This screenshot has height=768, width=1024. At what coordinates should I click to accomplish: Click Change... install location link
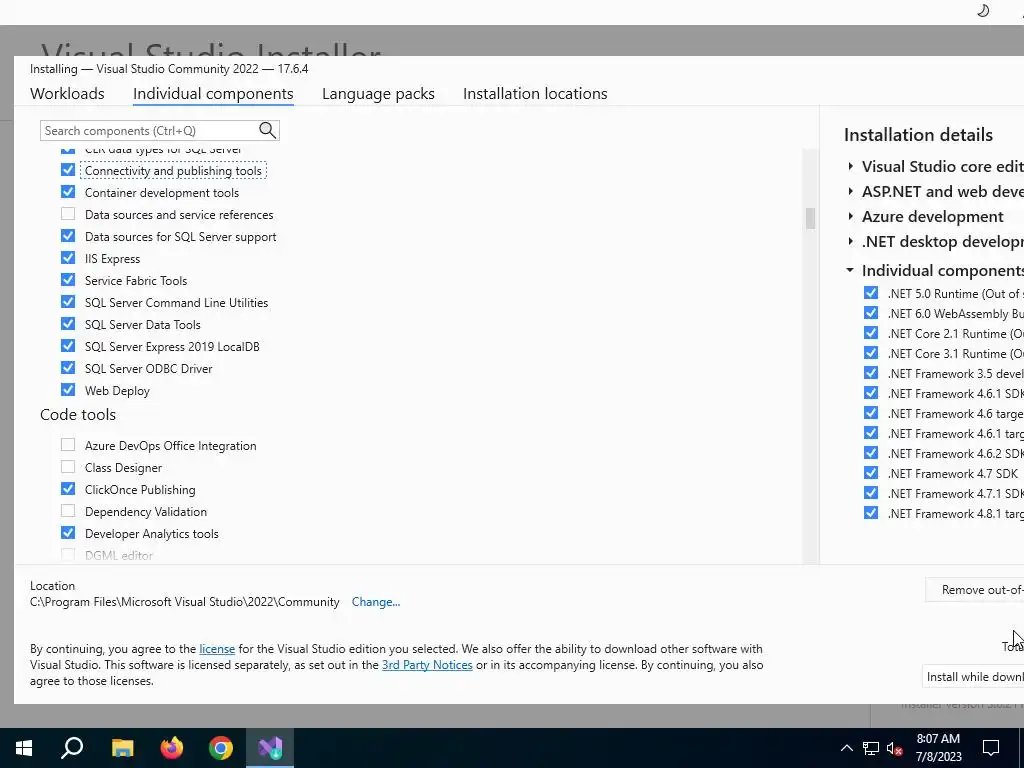click(376, 601)
